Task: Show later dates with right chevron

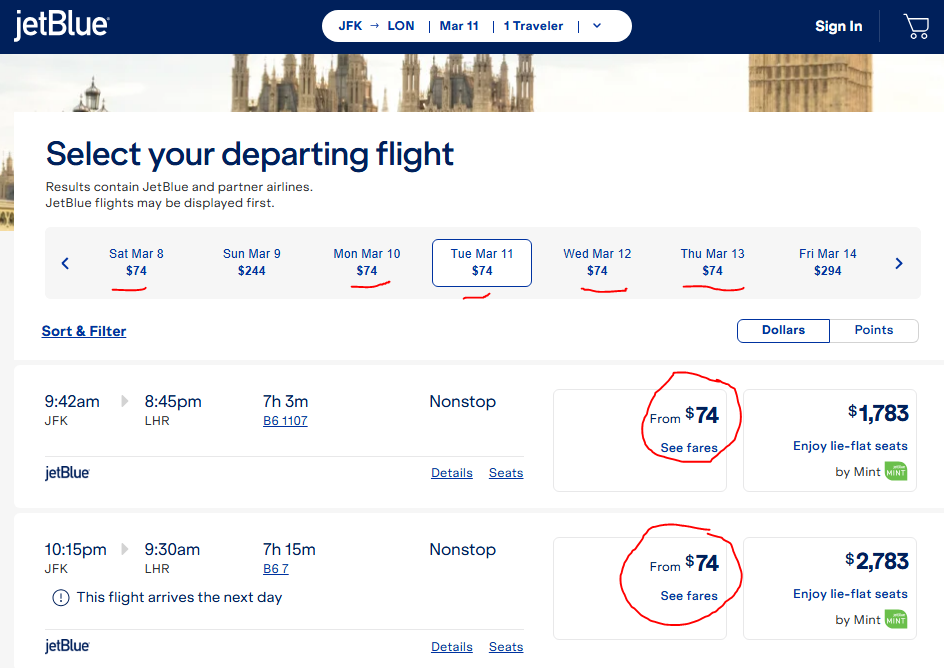Action: pos(899,263)
